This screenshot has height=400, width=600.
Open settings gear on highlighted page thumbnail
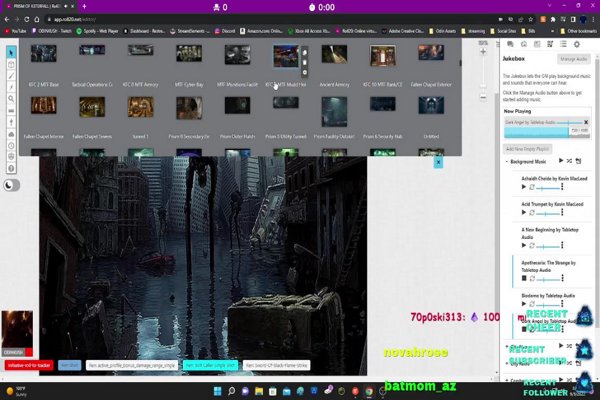coord(305,72)
